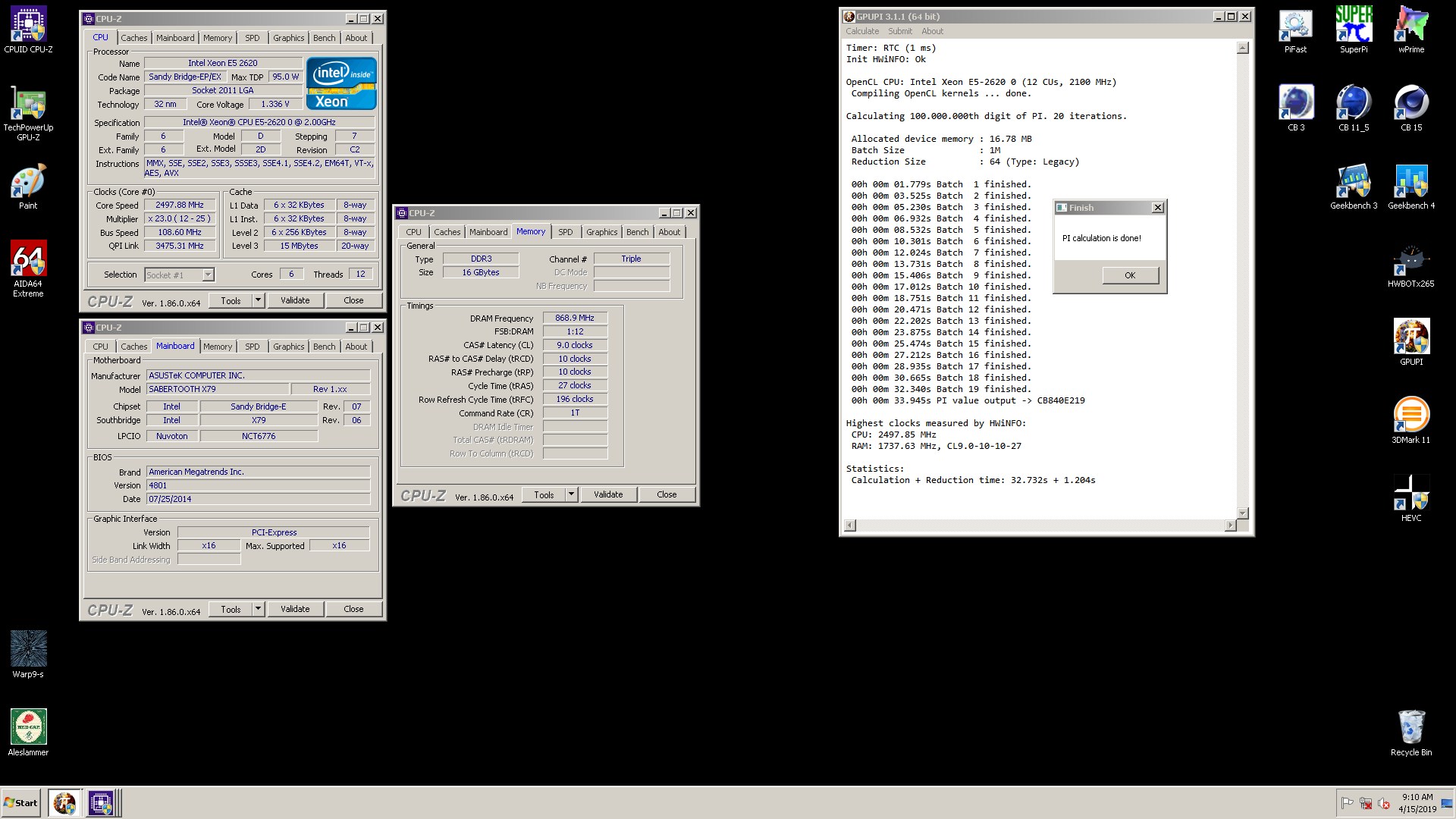Open GPUPI desktop shortcut

click(1411, 343)
